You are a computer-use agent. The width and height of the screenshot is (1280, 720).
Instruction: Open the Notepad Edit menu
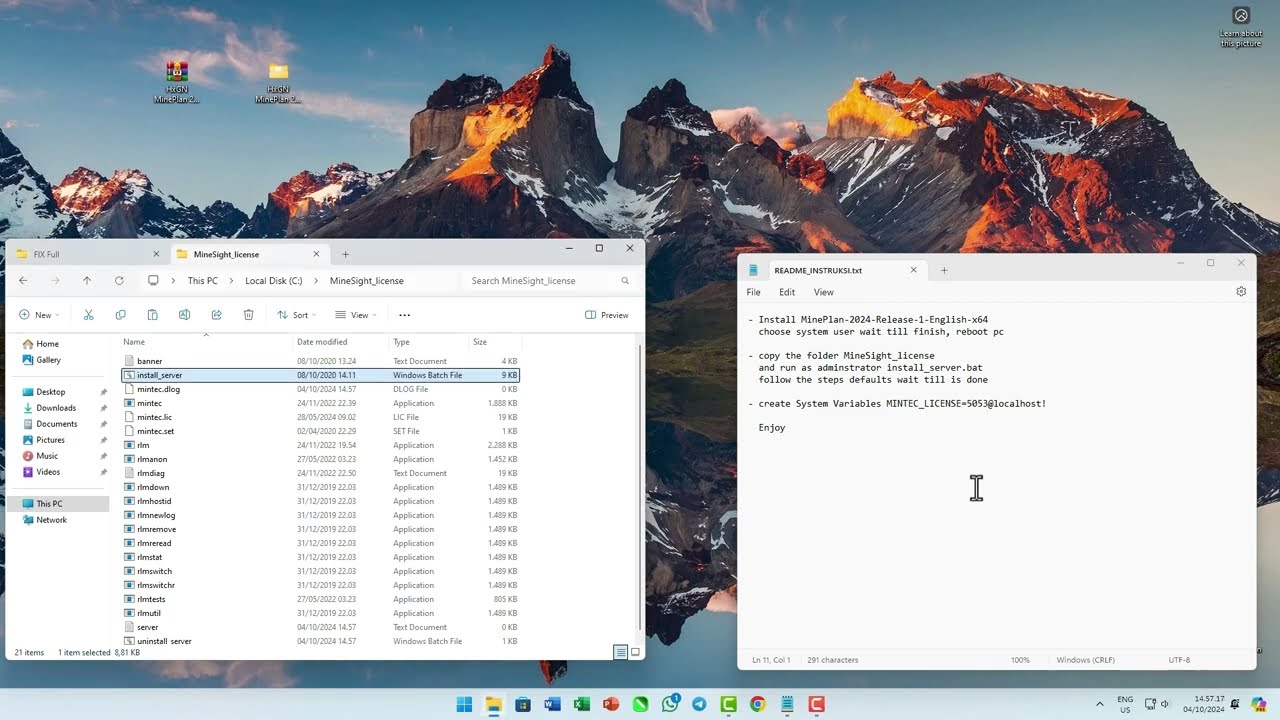click(x=787, y=292)
